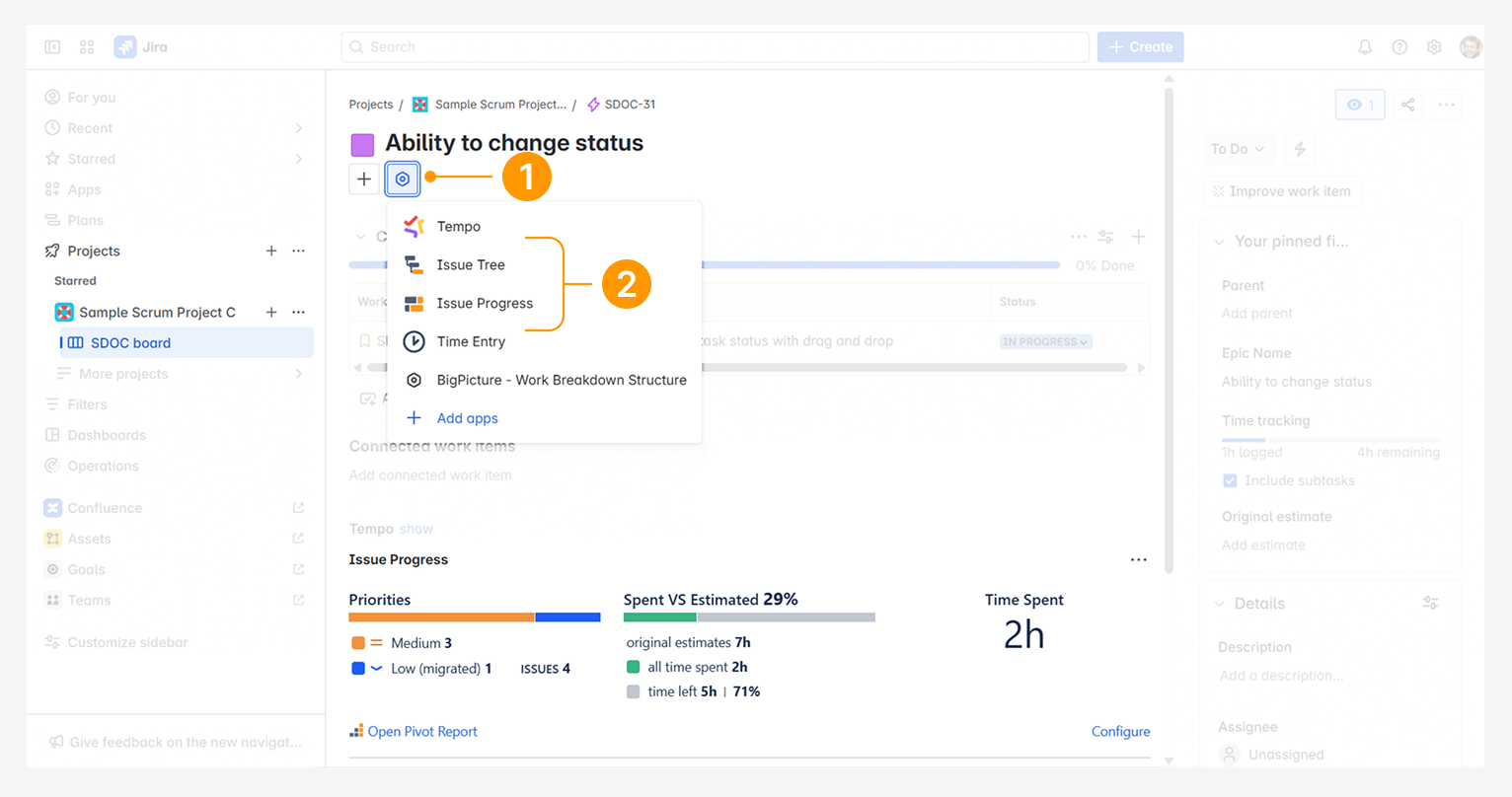Click the apps hexagon button under title
The height and width of the screenshot is (797, 1512).
403,179
